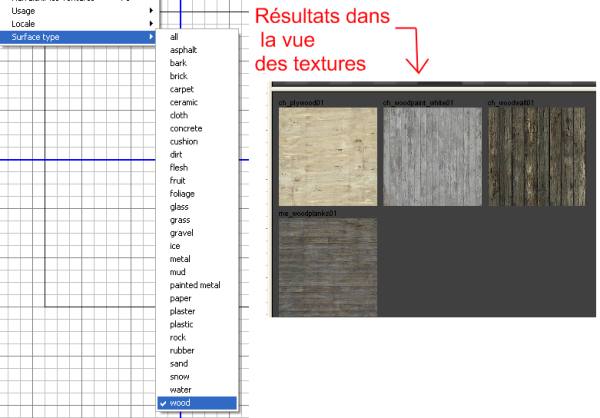Screen dimensions: 600x418
Task: Choose 'water' surface type
Action: [197, 390]
